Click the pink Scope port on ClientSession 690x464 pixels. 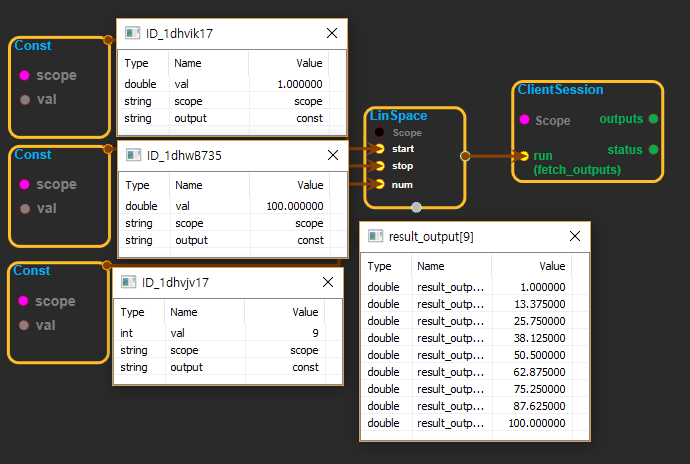(x=524, y=120)
